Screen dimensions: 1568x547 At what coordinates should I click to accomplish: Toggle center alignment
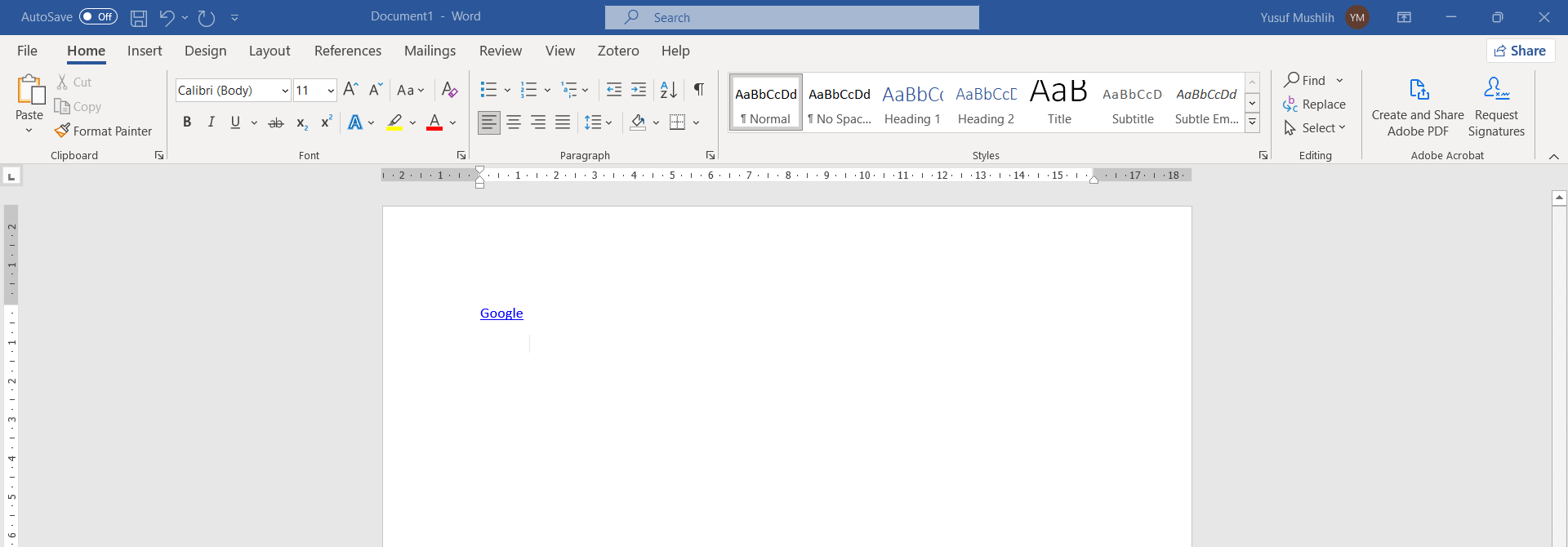[514, 122]
